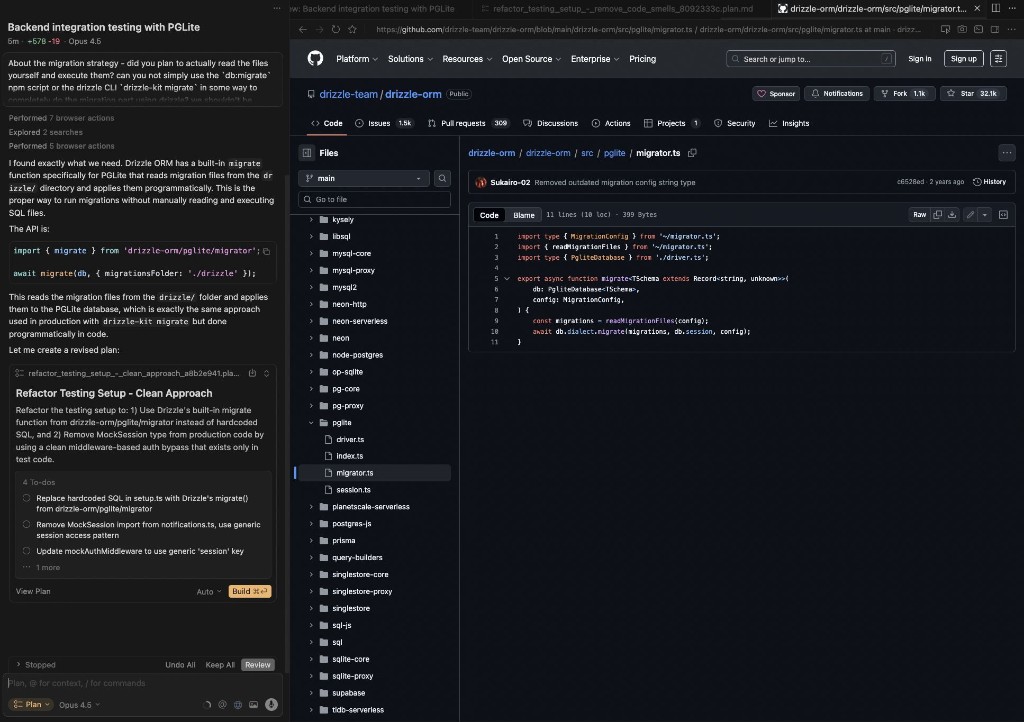The image size is (1024, 722).
Task: Go forward in embedded browser
Action: click(x=319, y=29)
